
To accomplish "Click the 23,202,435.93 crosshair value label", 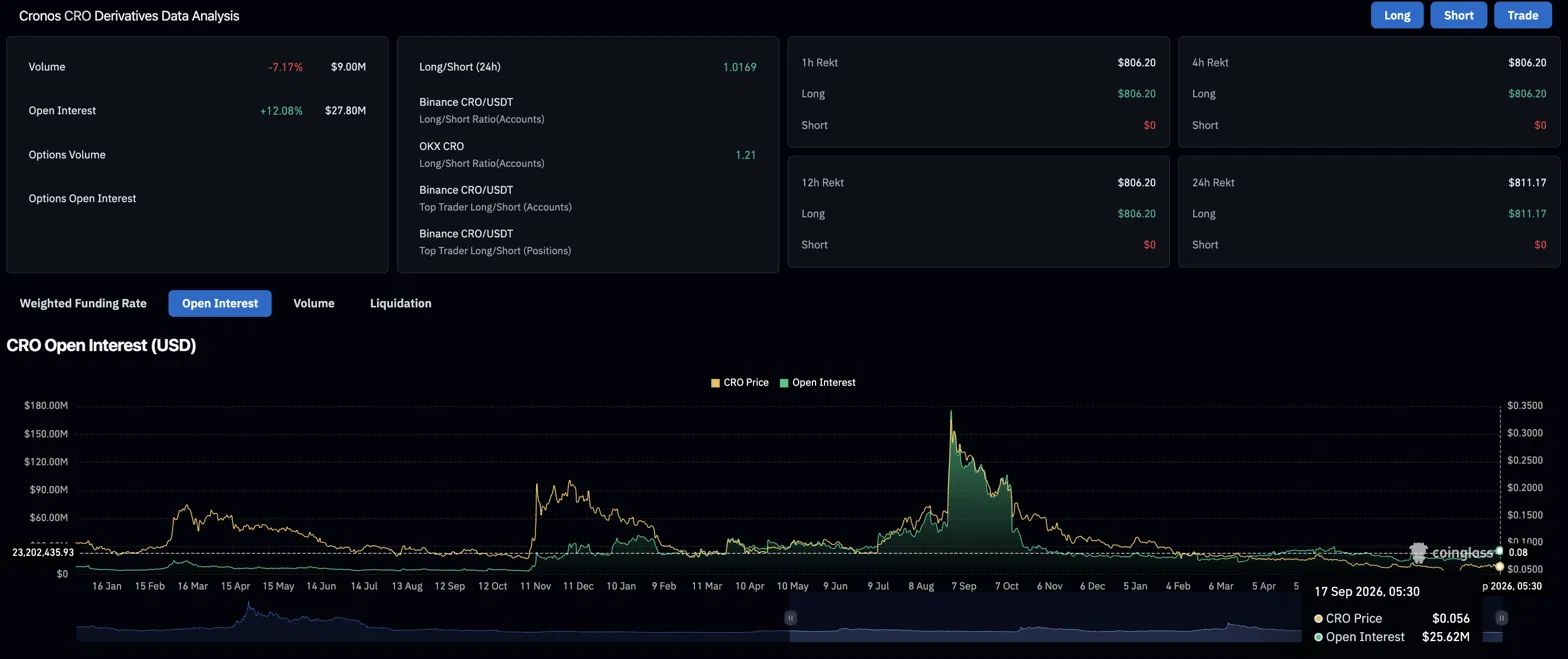I will tap(43, 552).
